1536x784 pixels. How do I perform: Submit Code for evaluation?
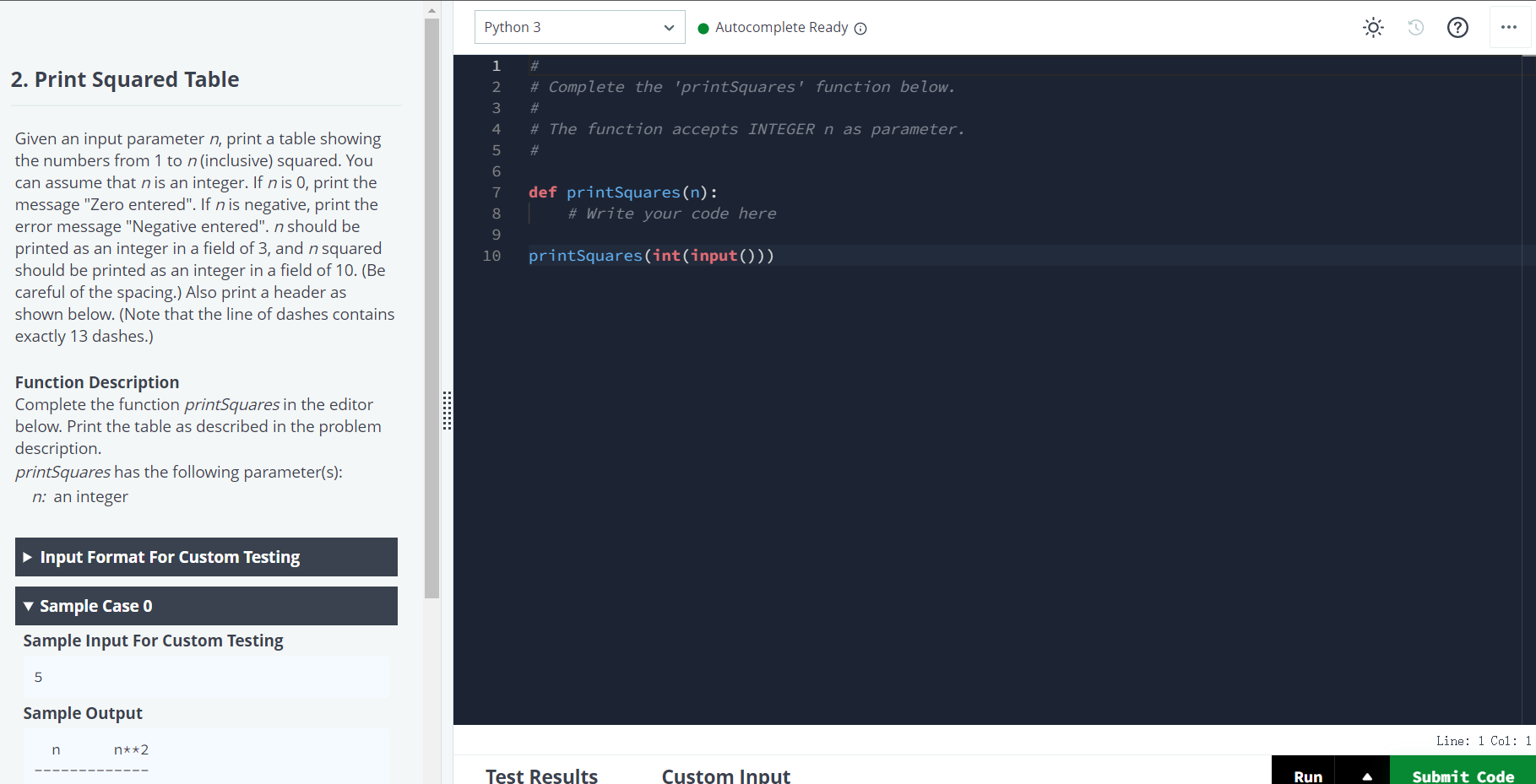[x=1463, y=775]
